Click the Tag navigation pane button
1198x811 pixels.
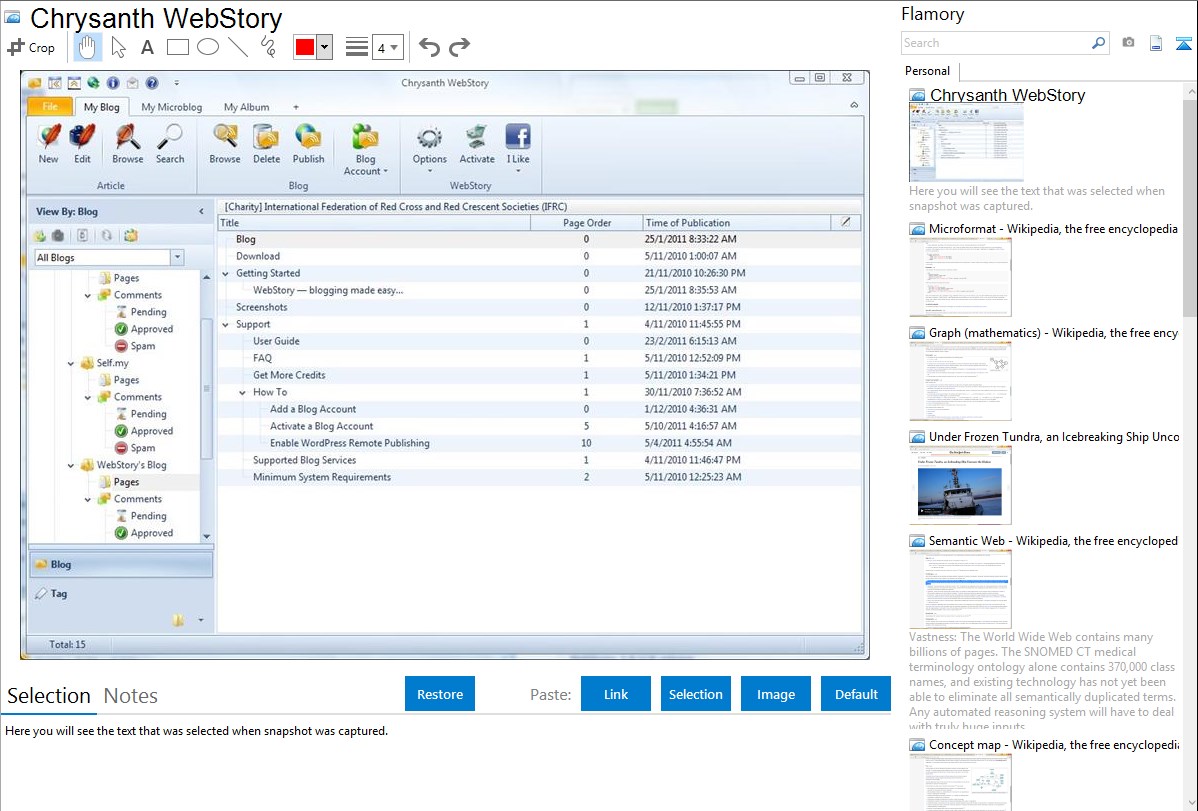tap(121, 593)
